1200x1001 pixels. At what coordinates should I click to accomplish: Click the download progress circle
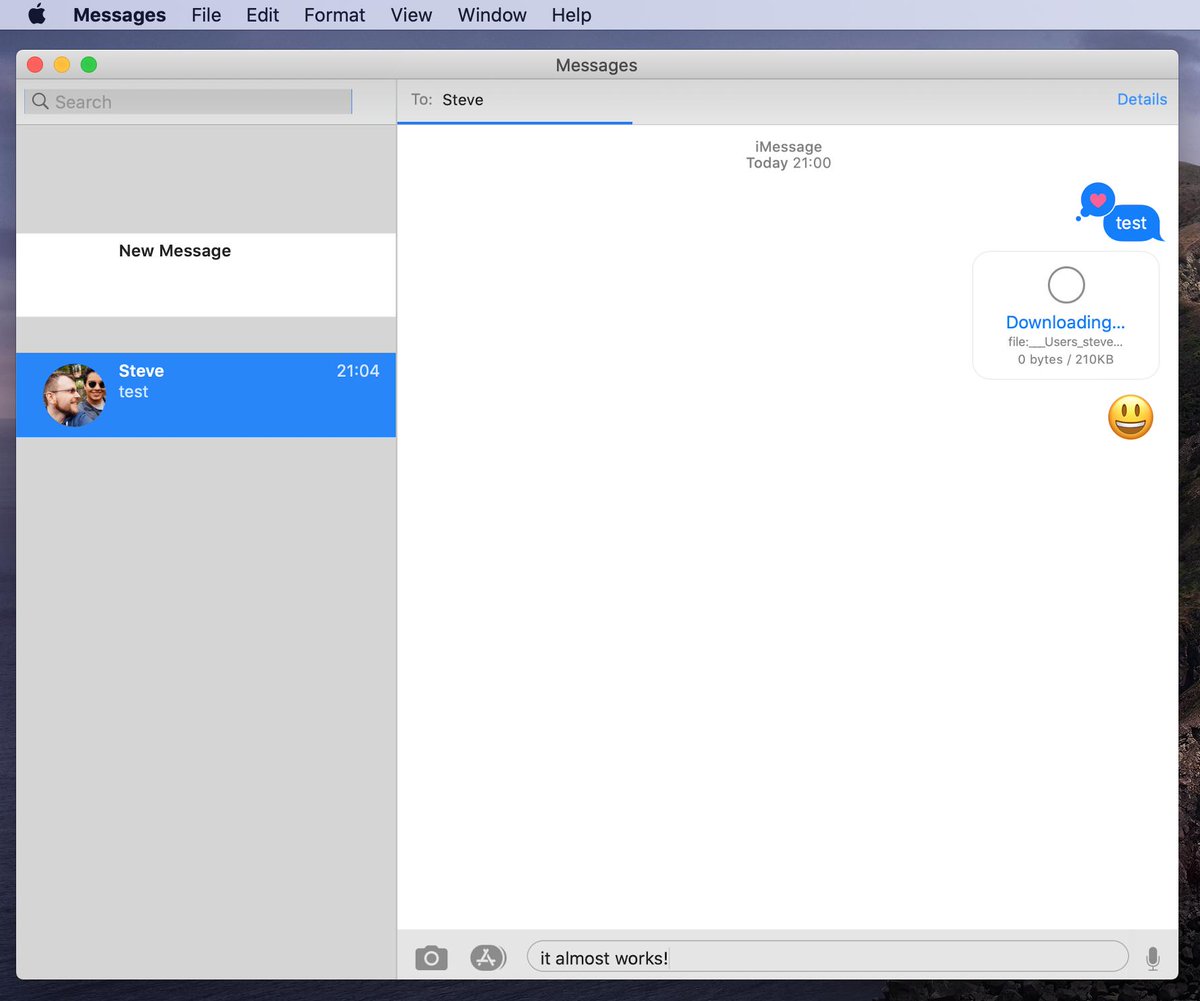1065,285
